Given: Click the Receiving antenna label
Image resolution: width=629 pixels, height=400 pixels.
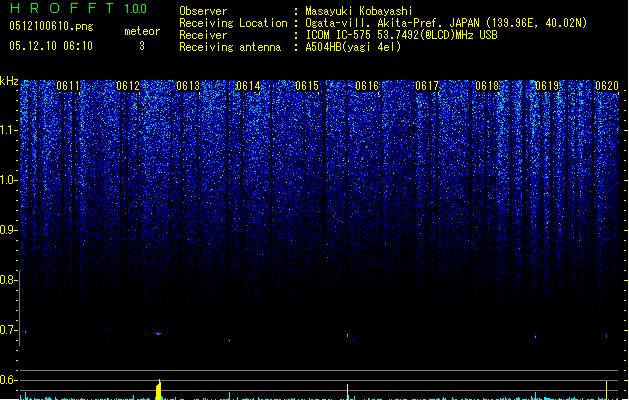Looking at the screenshot, I should [230, 47].
